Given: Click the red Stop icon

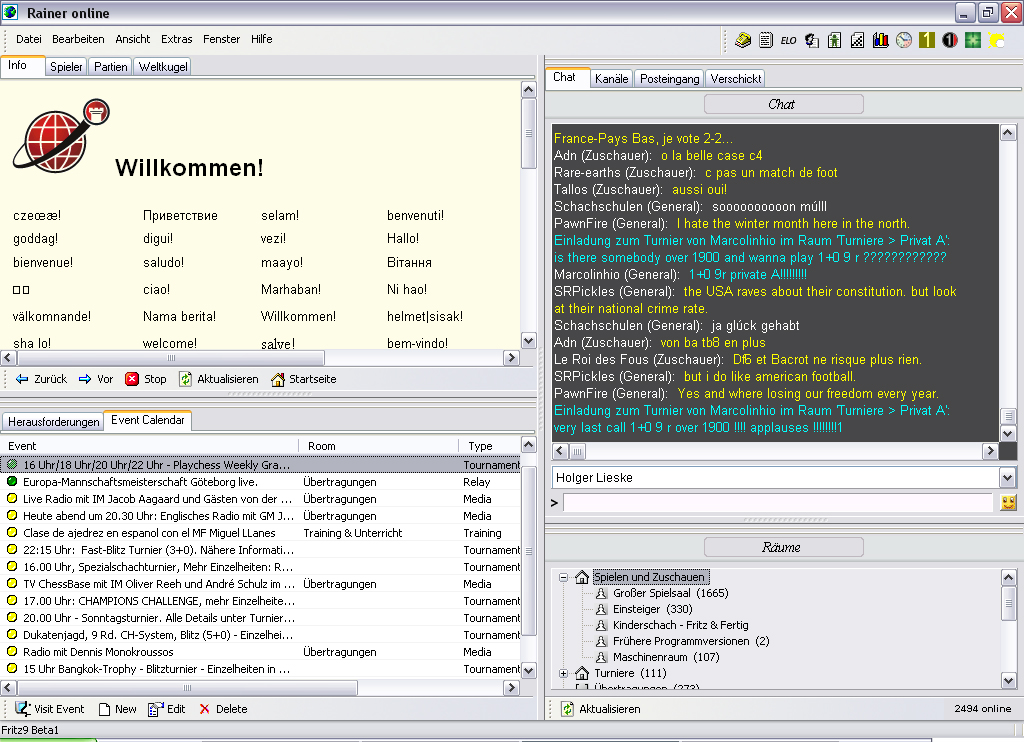Looking at the screenshot, I should [132, 379].
